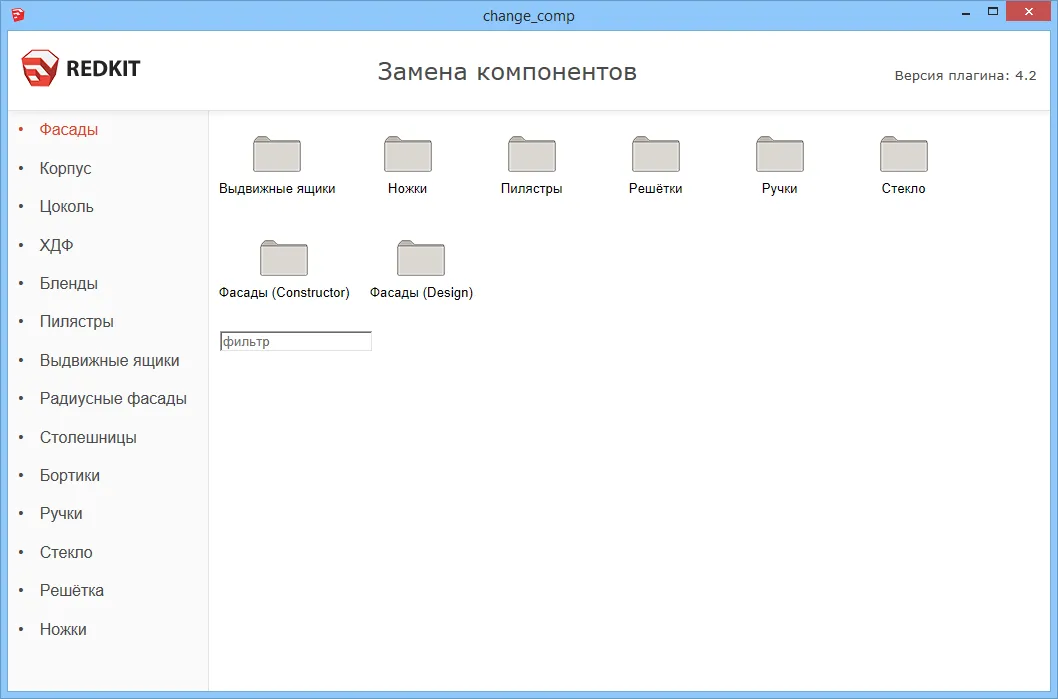This screenshot has height=699, width=1058.
Task: Open the Ручки folder icon
Action: pos(780,155)
